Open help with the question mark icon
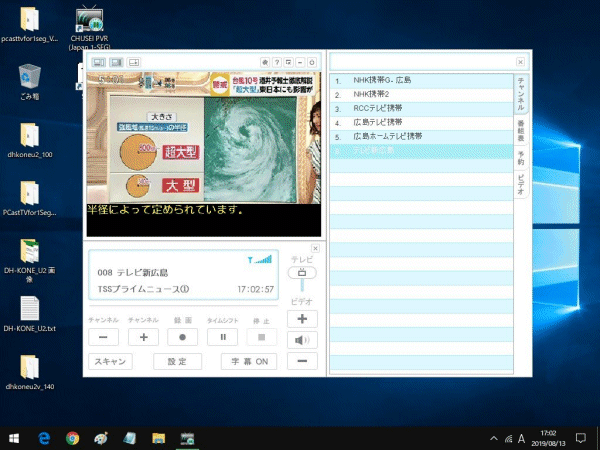The height and width of the screenshot is (450, 600). (277, 62)
